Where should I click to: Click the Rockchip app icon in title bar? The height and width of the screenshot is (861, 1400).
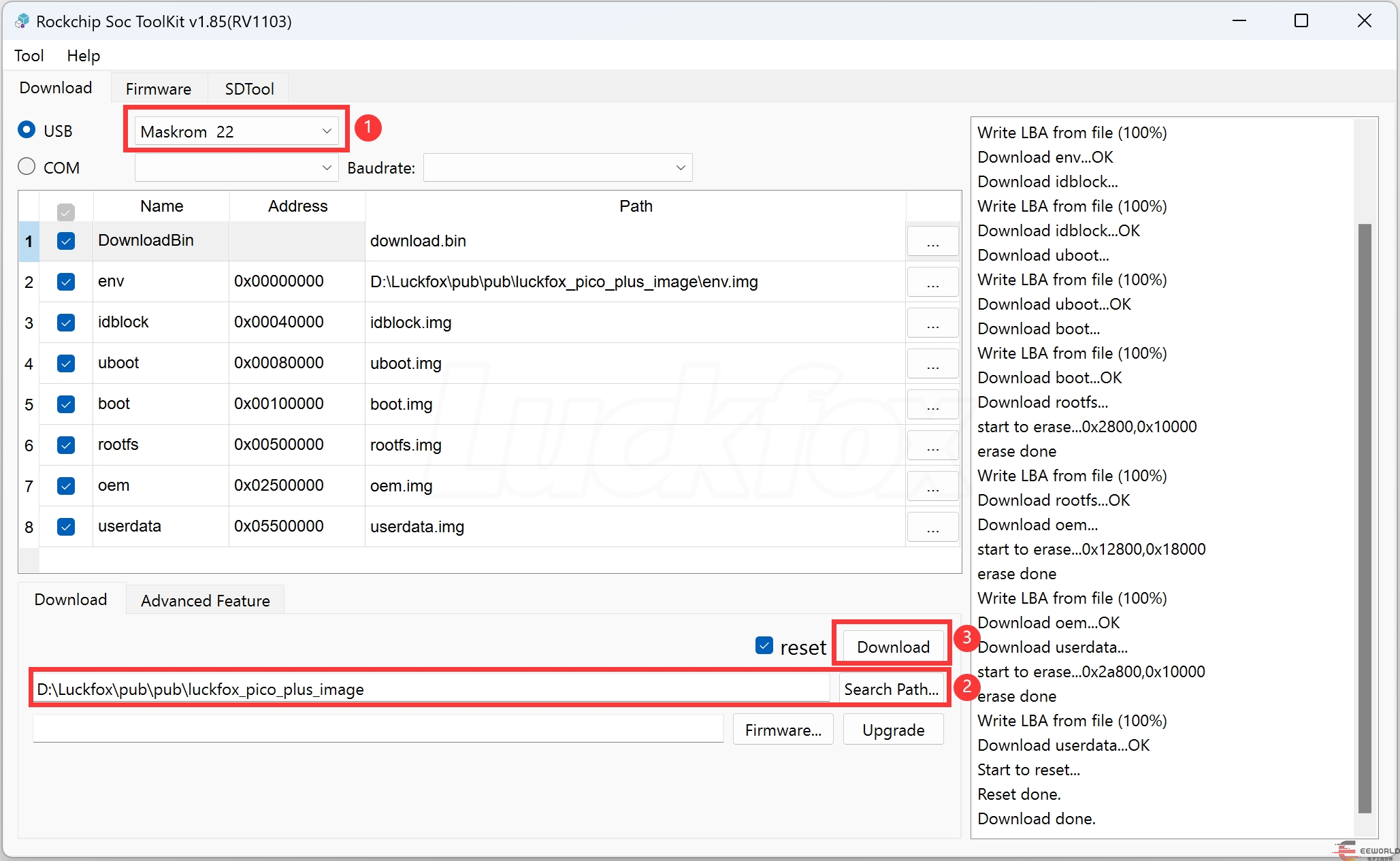coord(22,21)
